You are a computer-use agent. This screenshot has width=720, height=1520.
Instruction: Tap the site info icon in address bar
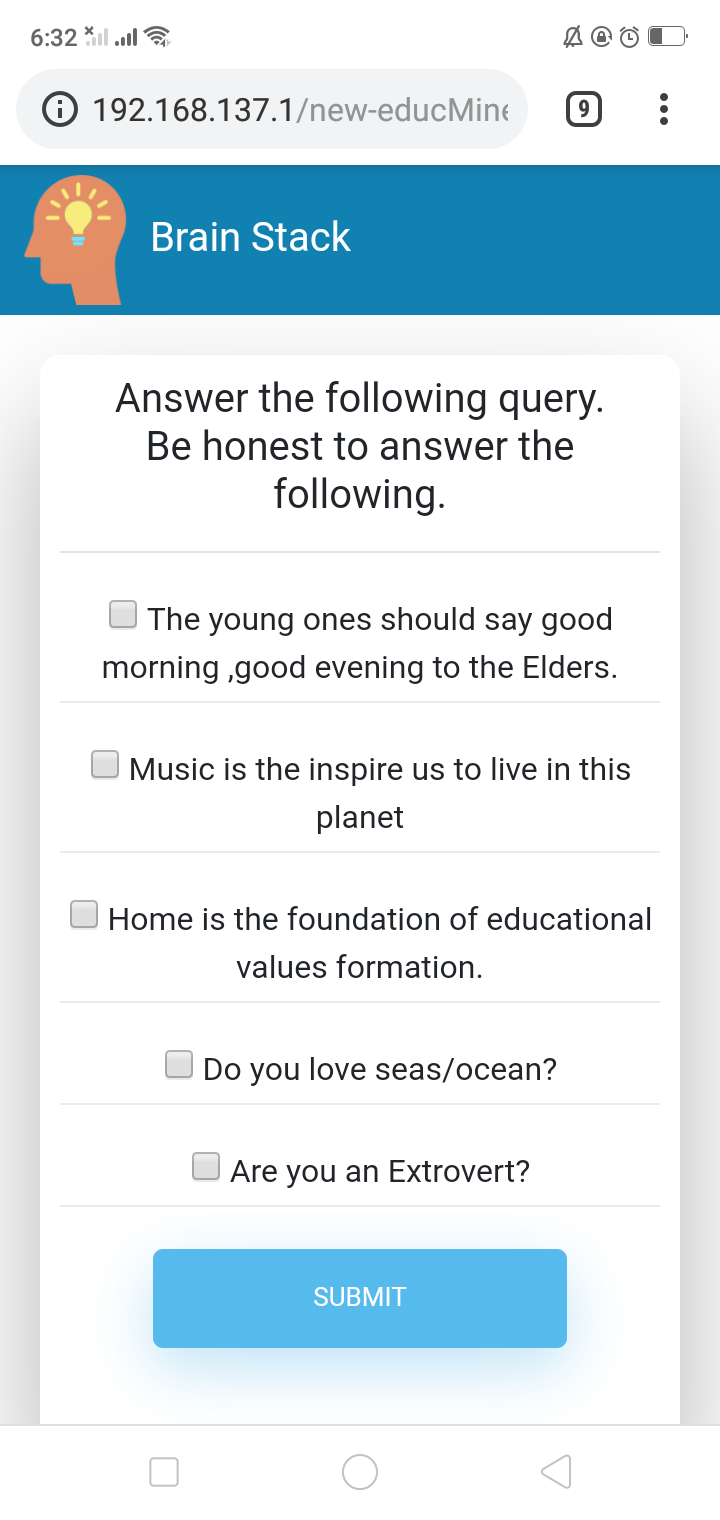60,109
